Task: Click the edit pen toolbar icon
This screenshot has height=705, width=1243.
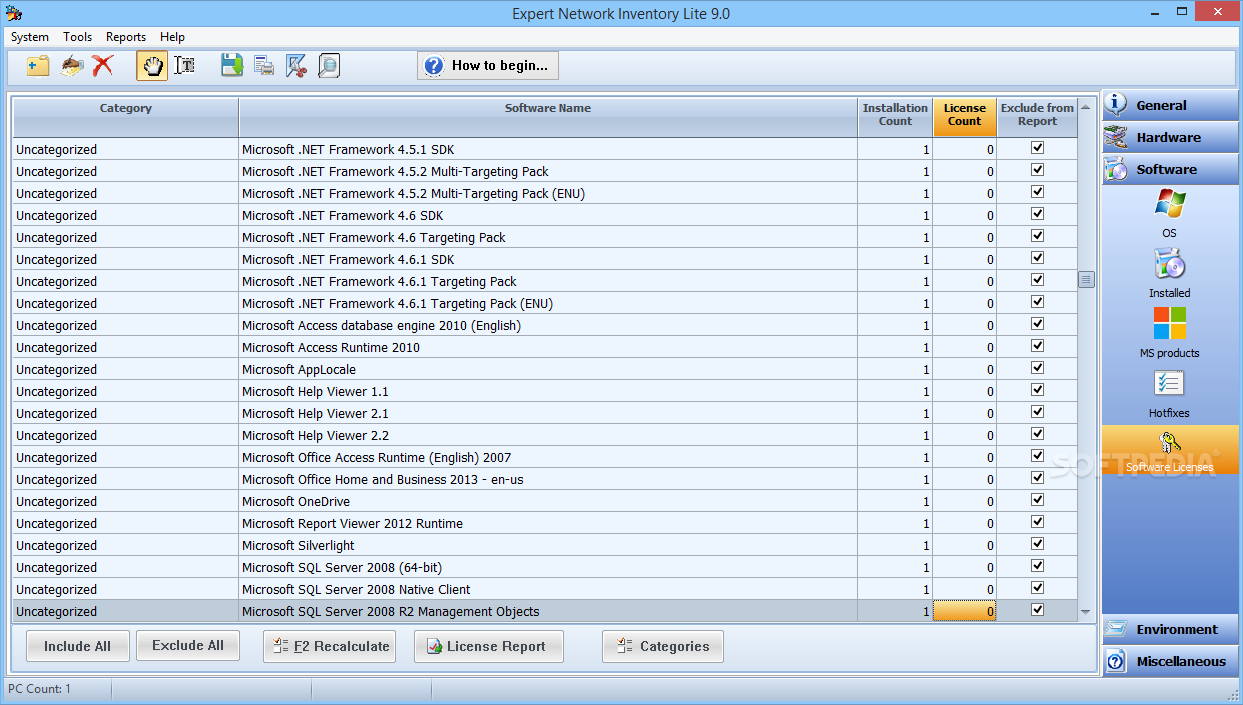Action: tap(71, 66)
